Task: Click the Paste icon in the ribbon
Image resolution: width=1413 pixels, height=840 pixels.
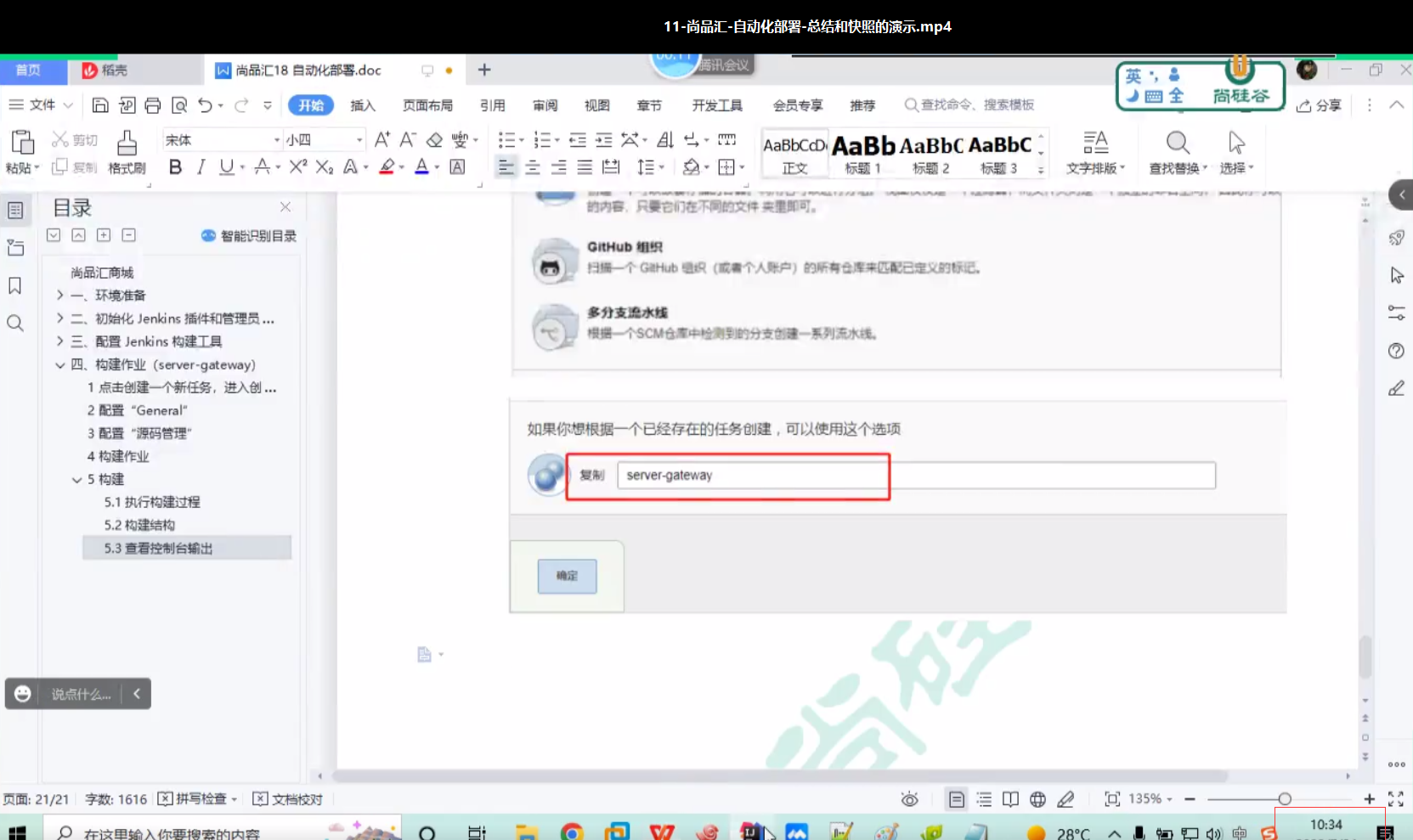Action: [22, 143]
